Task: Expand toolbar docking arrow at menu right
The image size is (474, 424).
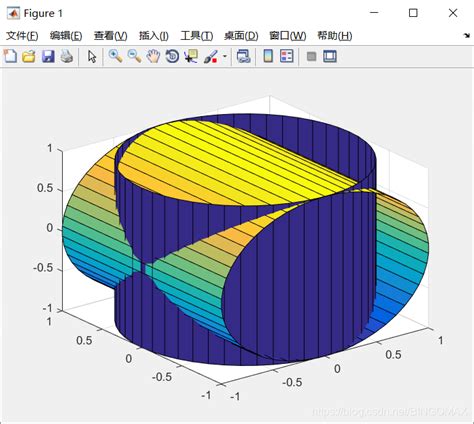Action: (x=467, y=35)
